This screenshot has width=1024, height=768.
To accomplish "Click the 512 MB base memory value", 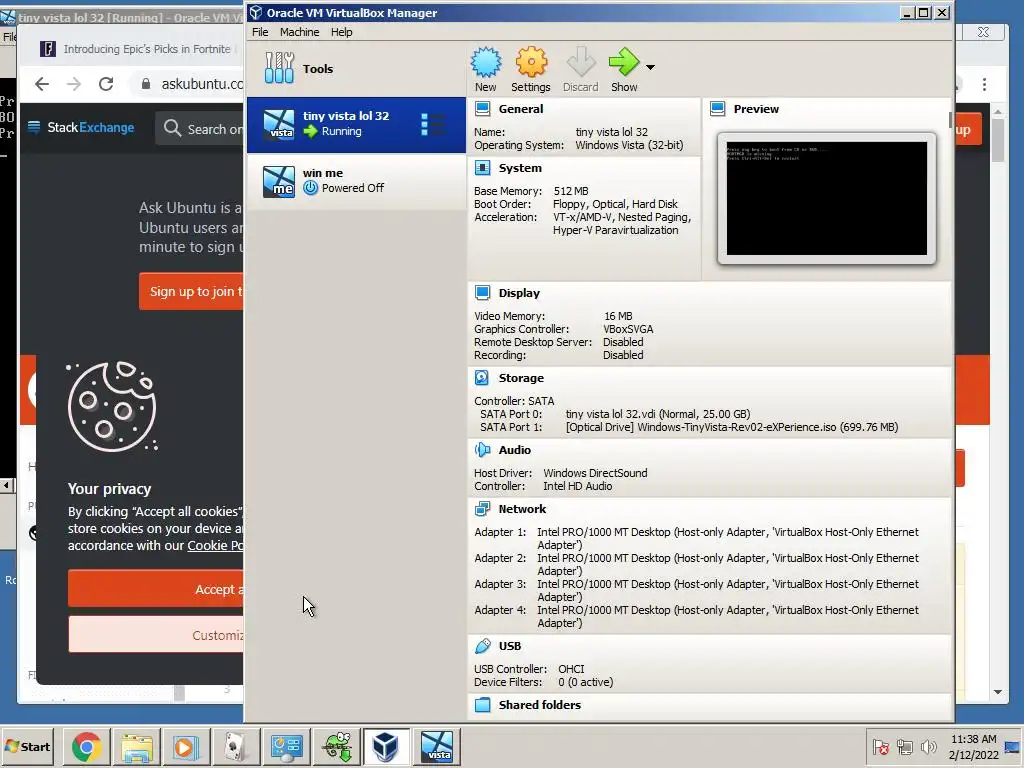I will click(x=571, y=191).
